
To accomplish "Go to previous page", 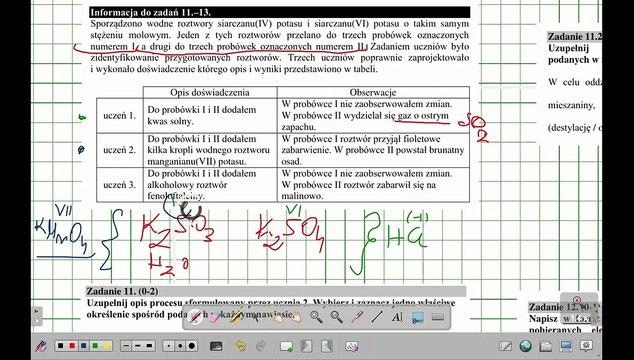I will point(306,346).
